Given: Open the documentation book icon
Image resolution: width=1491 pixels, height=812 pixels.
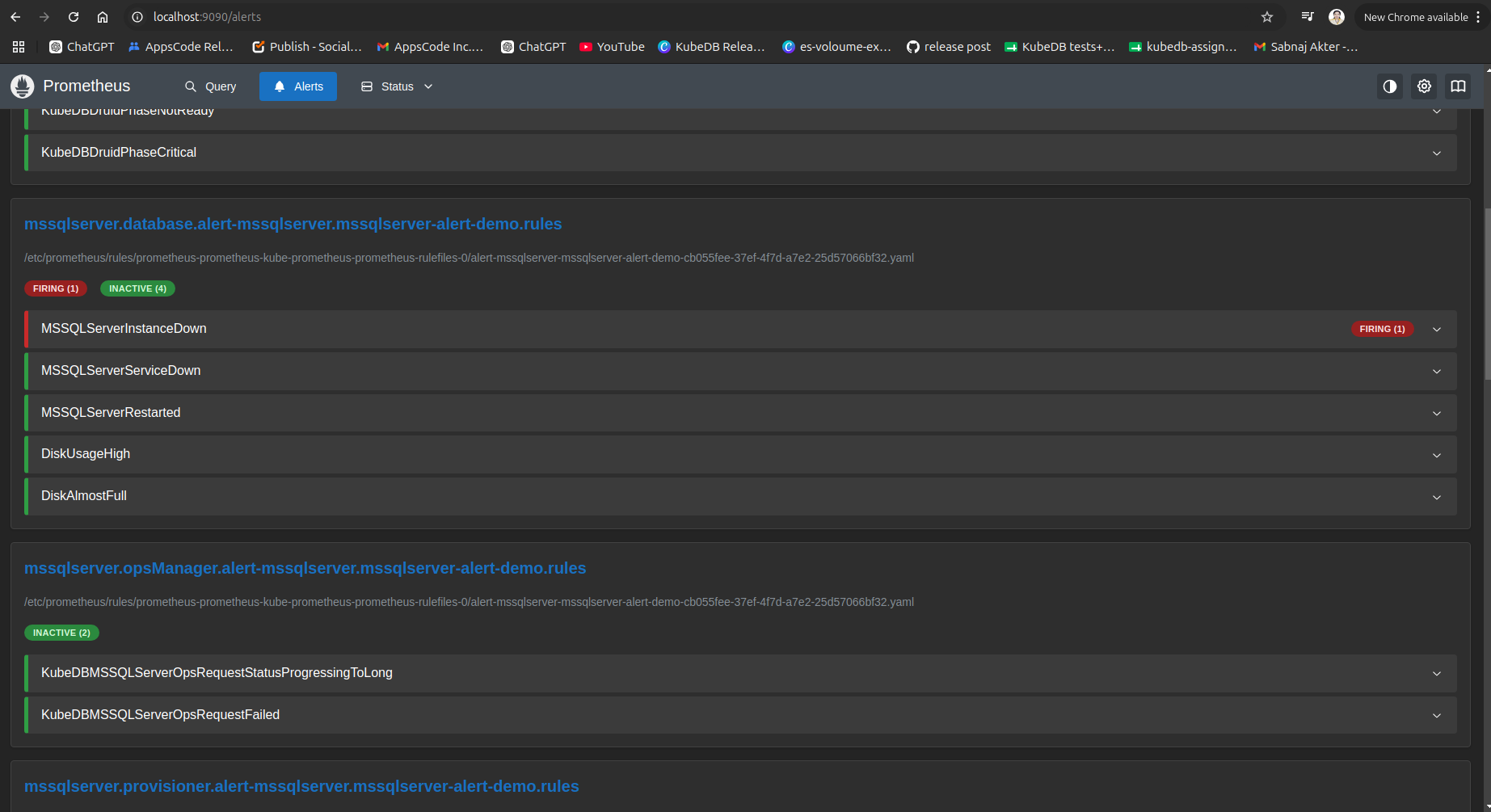Looking at the screenshot, I should click(x=1458, y=86).
